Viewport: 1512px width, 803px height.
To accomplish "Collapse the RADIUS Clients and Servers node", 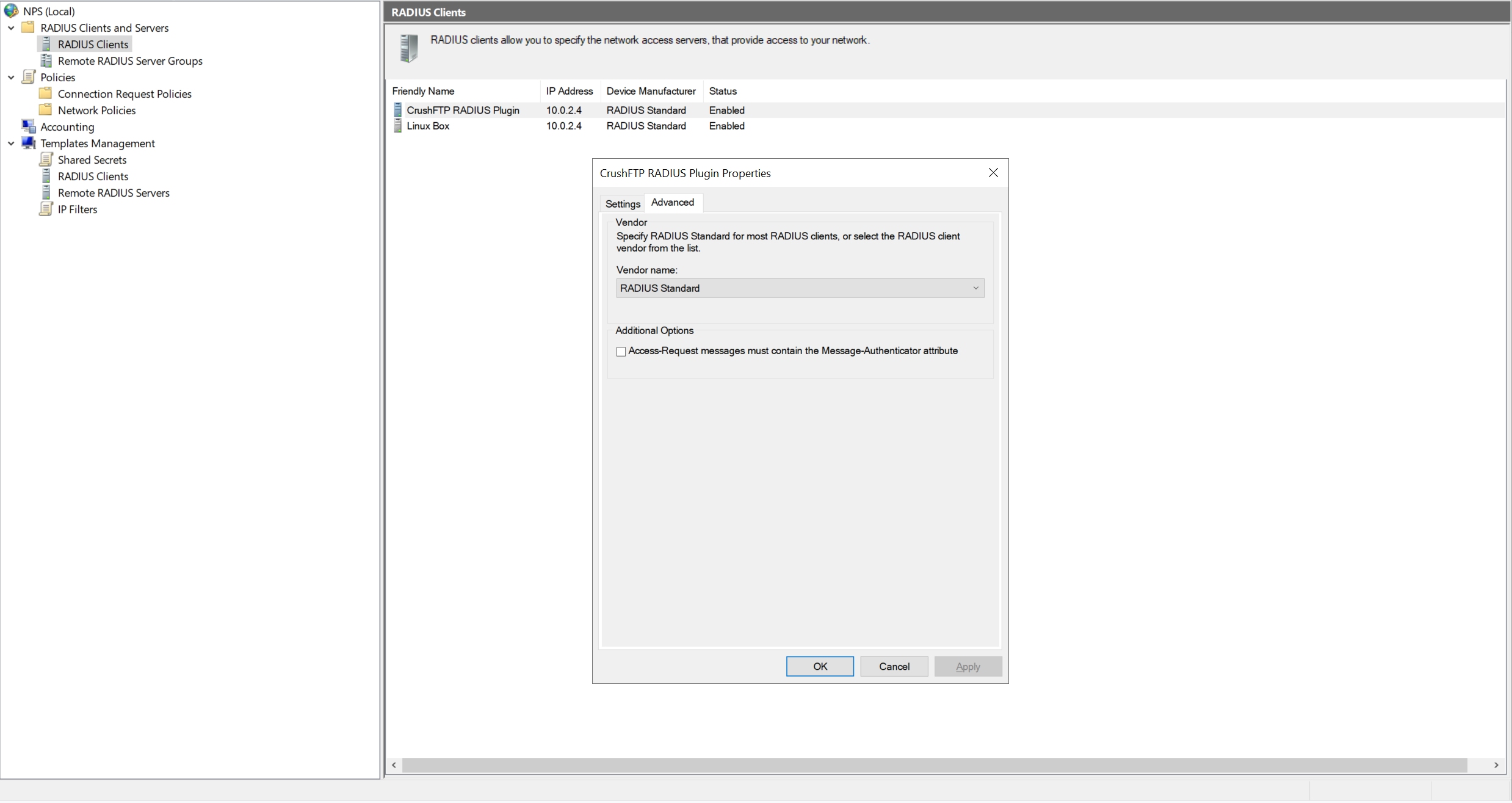I will 11,28.
